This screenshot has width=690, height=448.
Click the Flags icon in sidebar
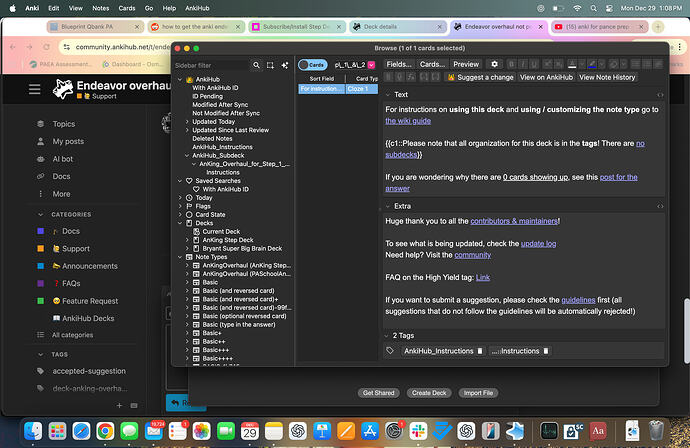[x=189, y=206]
